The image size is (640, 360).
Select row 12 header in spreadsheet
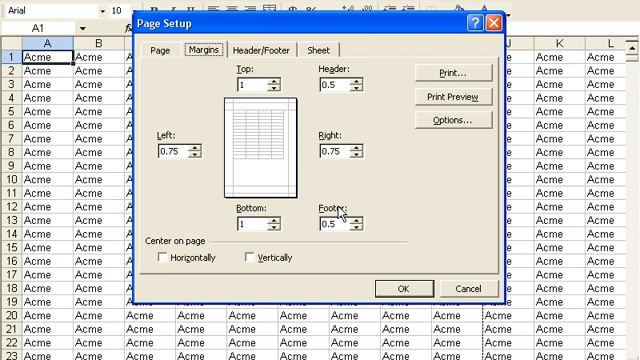[11, 207]
